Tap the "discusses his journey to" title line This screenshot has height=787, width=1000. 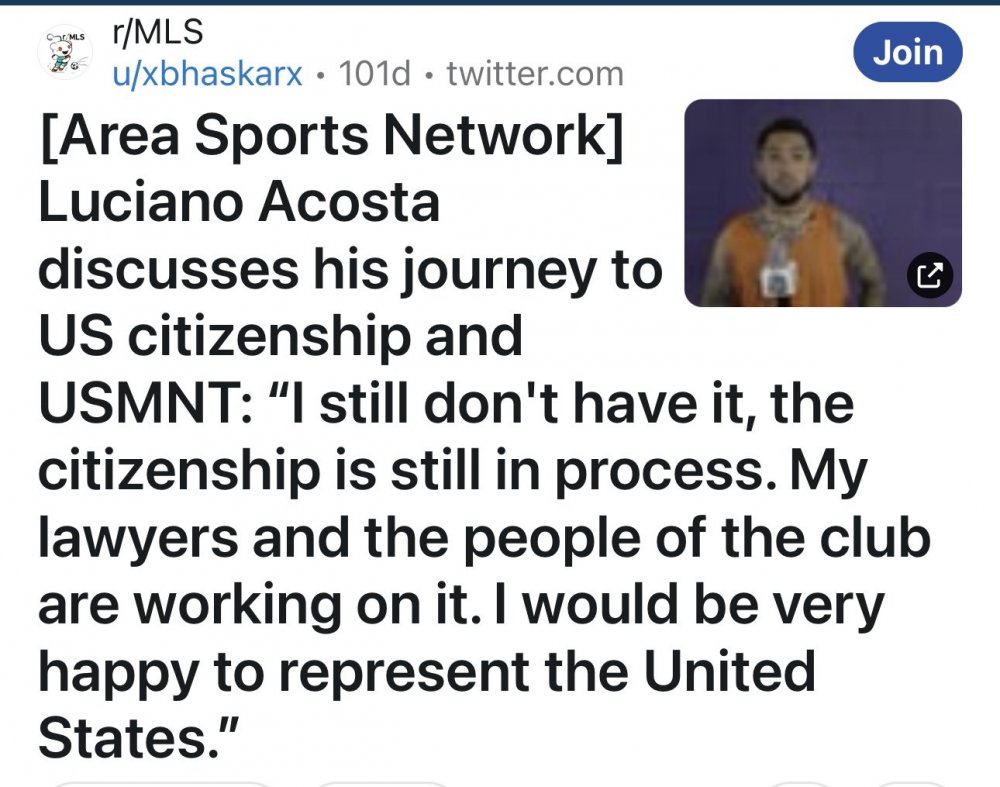tap(350, 270)
